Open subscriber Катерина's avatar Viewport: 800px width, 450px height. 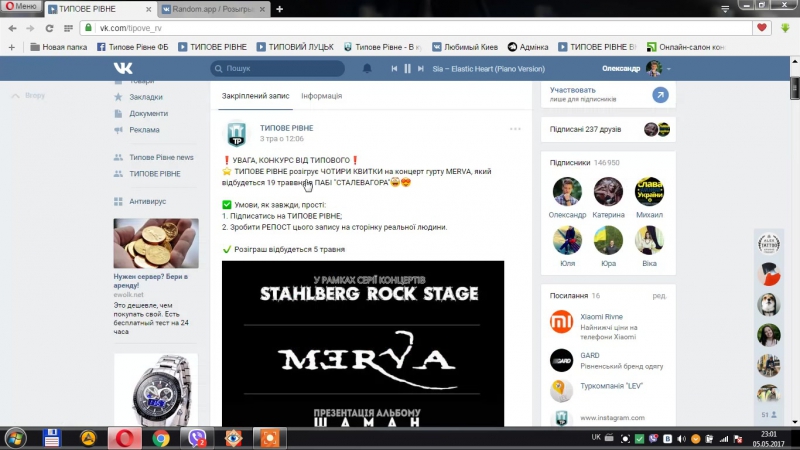608,191
